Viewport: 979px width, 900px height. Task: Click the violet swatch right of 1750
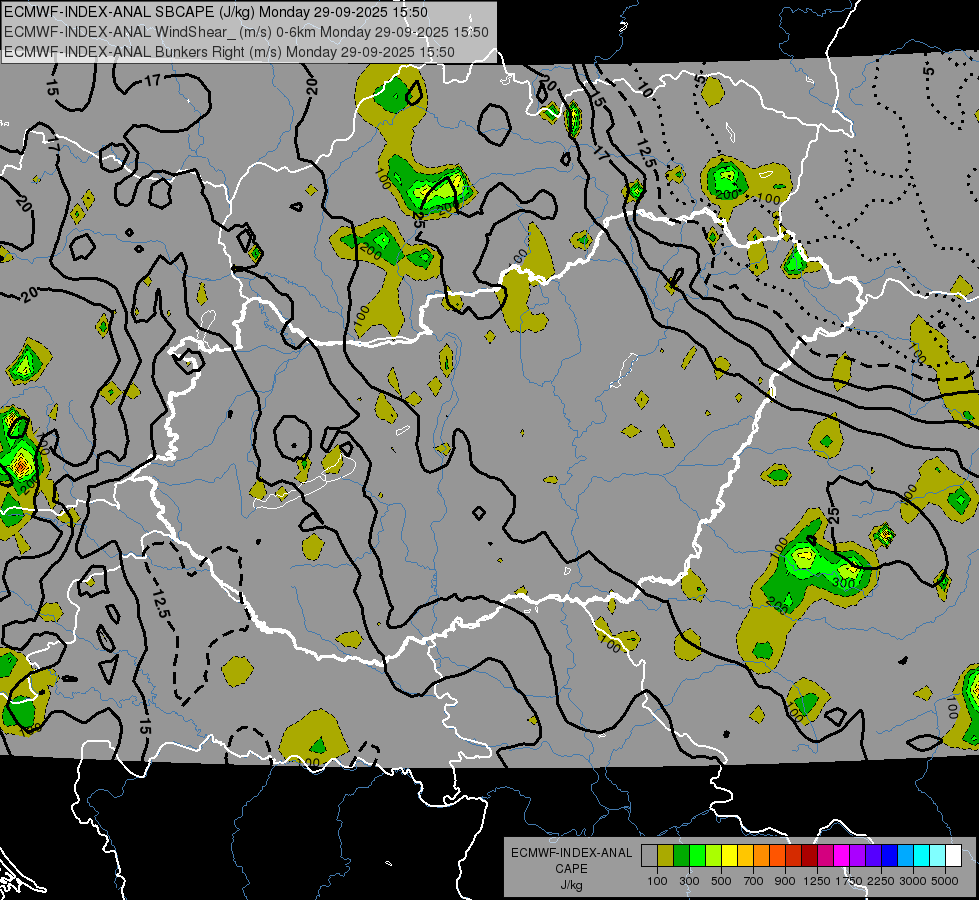tap(858, 855)
